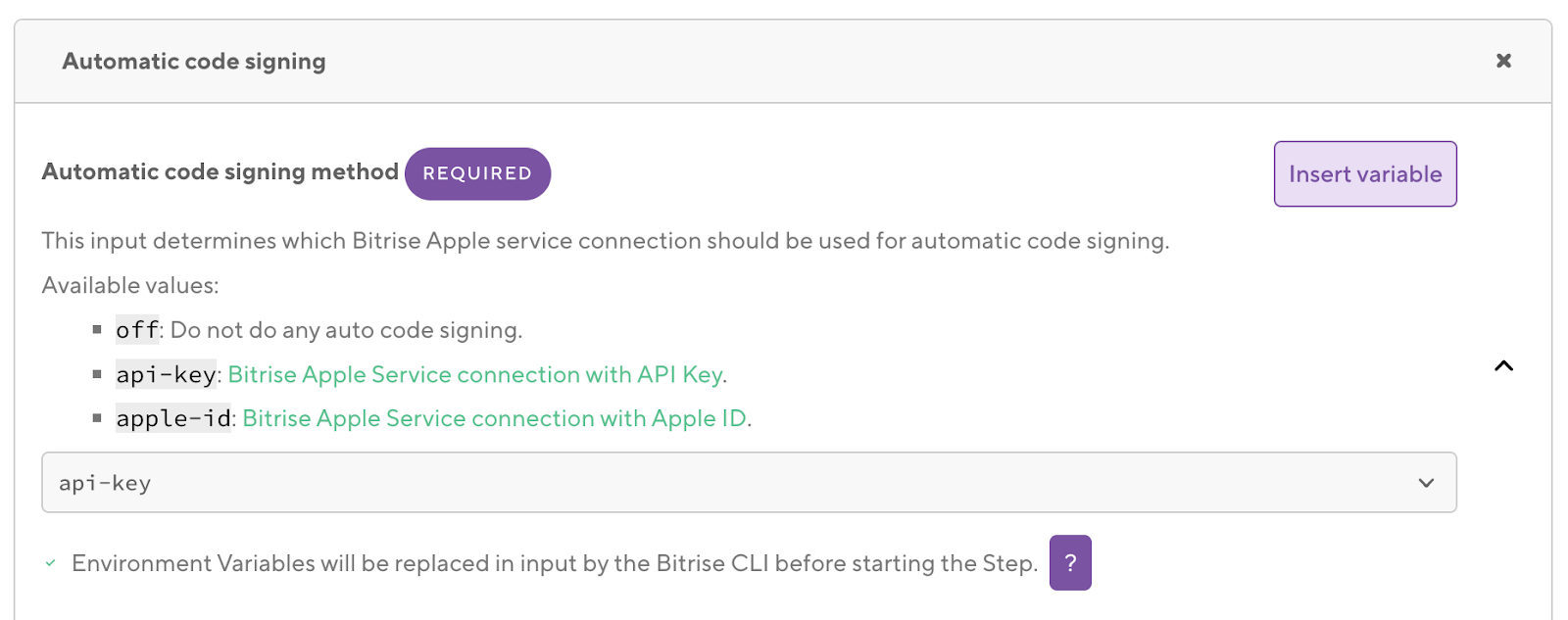Click the 'apple-id' code value in list
The height and width of the screenshot is (620, 1568).
pyautogui.click(x=173, y=419)
